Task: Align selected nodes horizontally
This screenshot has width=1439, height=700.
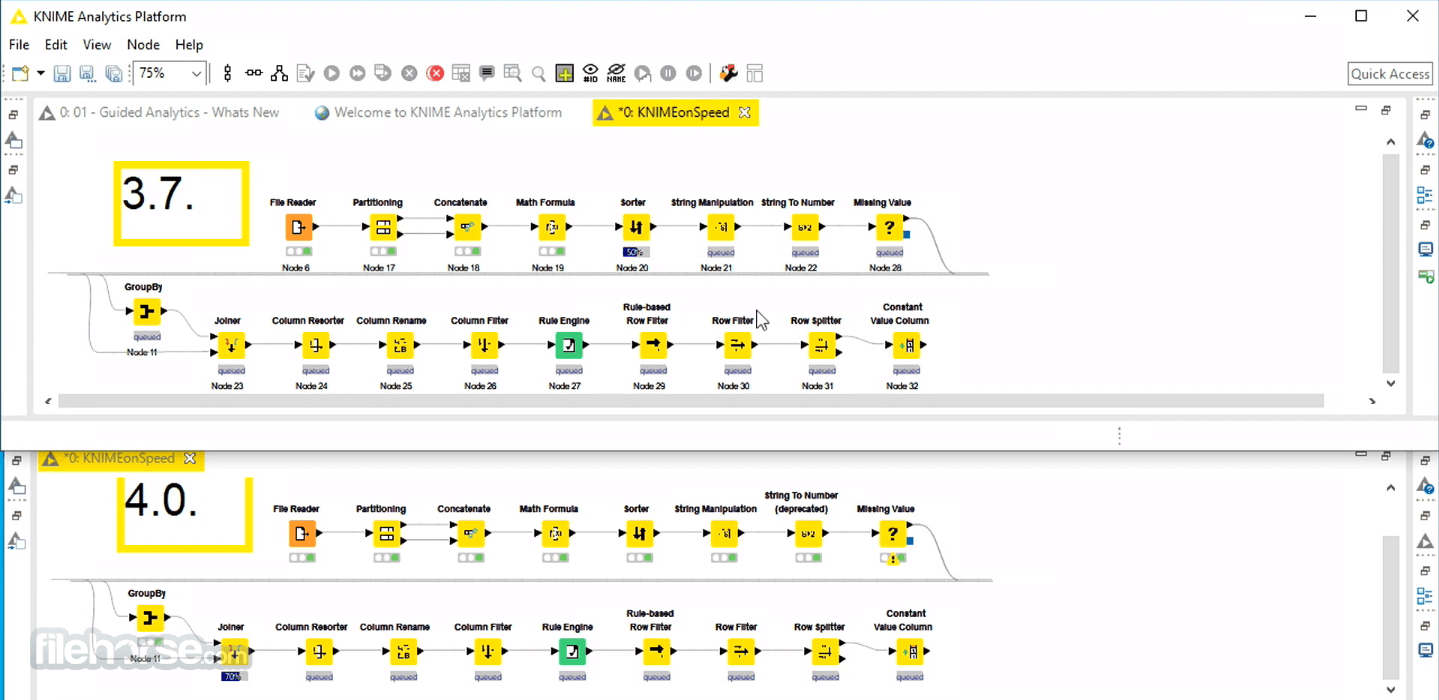Action: (x=254, y=73)
